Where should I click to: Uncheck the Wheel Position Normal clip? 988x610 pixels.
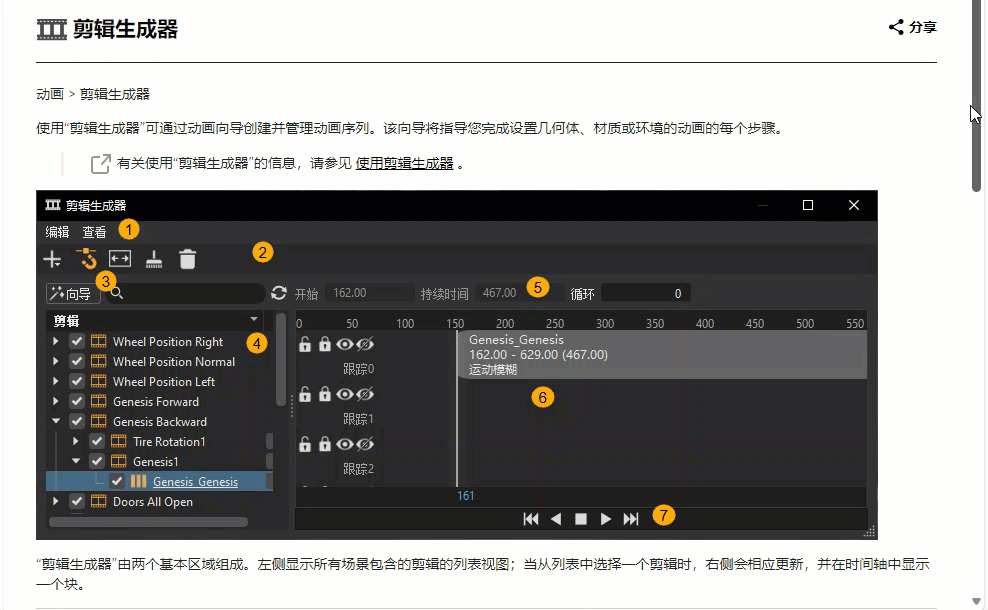pyautogui.click(x=77, y=362)
